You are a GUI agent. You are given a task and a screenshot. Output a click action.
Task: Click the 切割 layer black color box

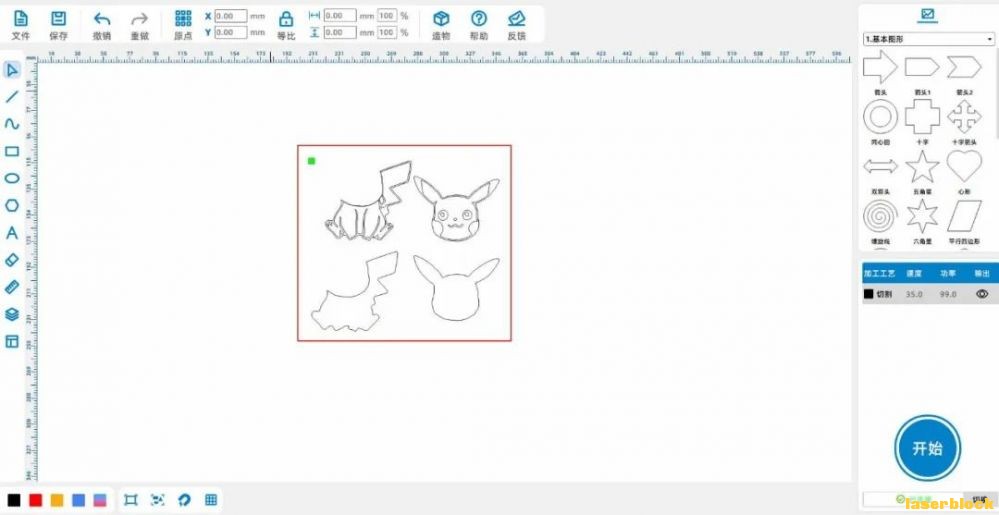tap(868, 294)
